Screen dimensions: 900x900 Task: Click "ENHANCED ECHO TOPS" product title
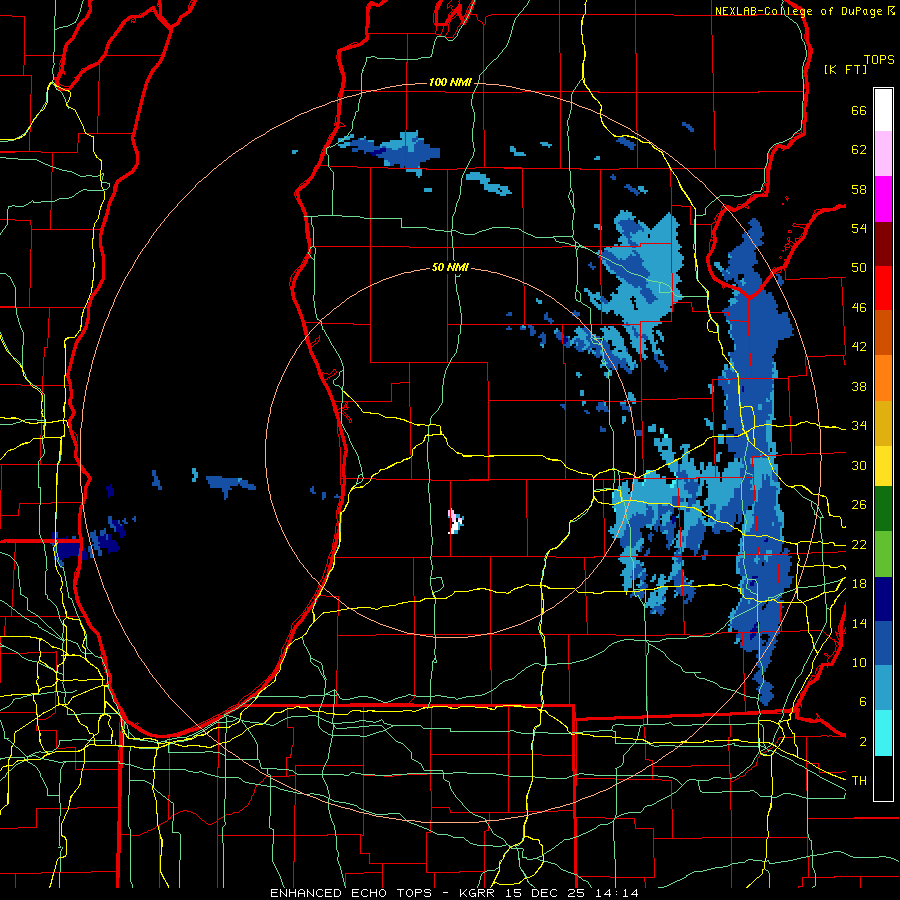(x=351, y=893)
